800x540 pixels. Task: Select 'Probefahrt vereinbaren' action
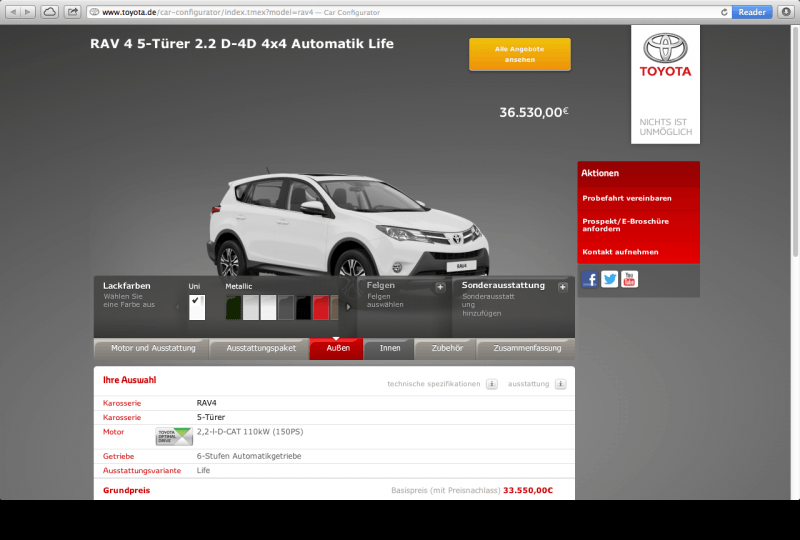627,198
